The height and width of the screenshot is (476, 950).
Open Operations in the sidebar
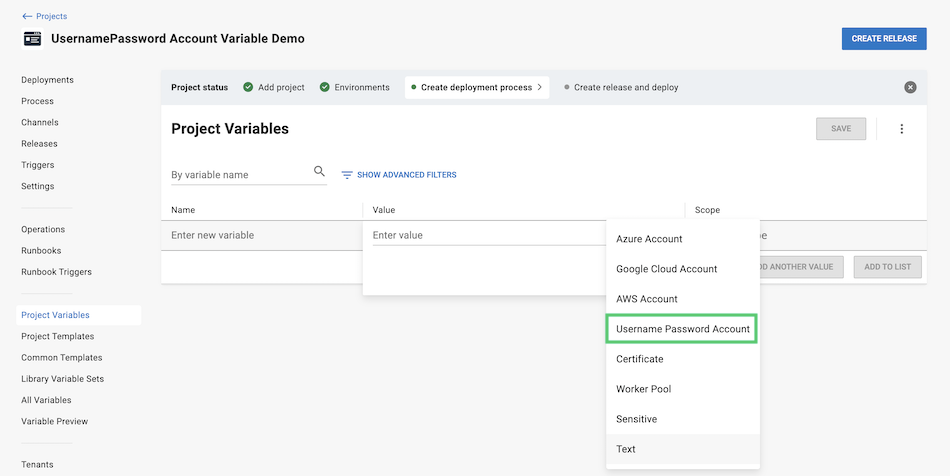tap(43, 230)
